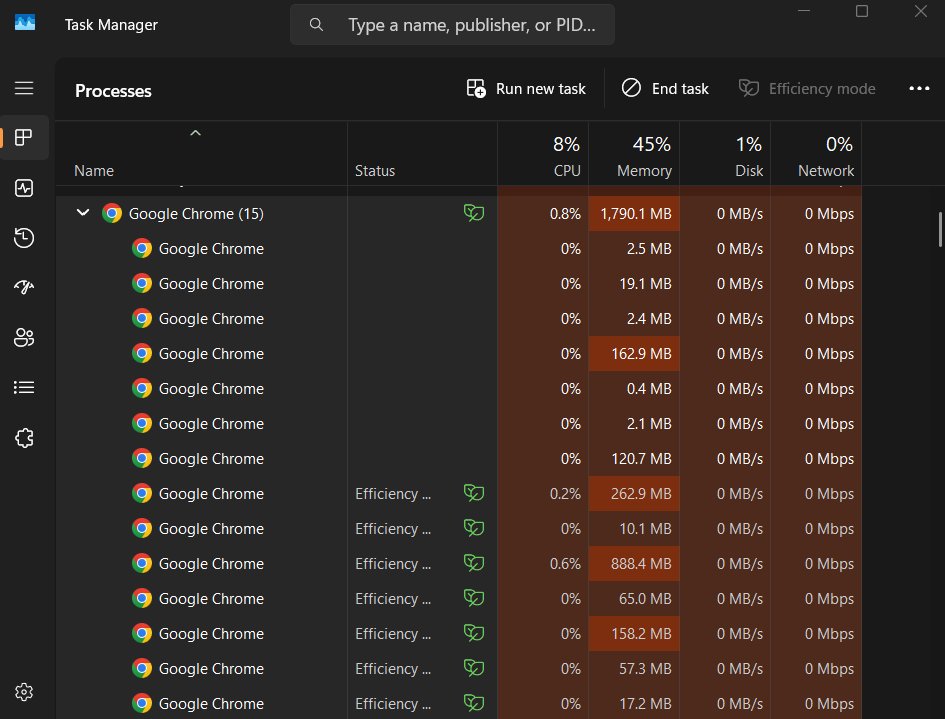The height and width of the screenshot is (719, 945).
Task: Click the Task Manager app icon
Action: pyautogui.click(x=25, y=23)
